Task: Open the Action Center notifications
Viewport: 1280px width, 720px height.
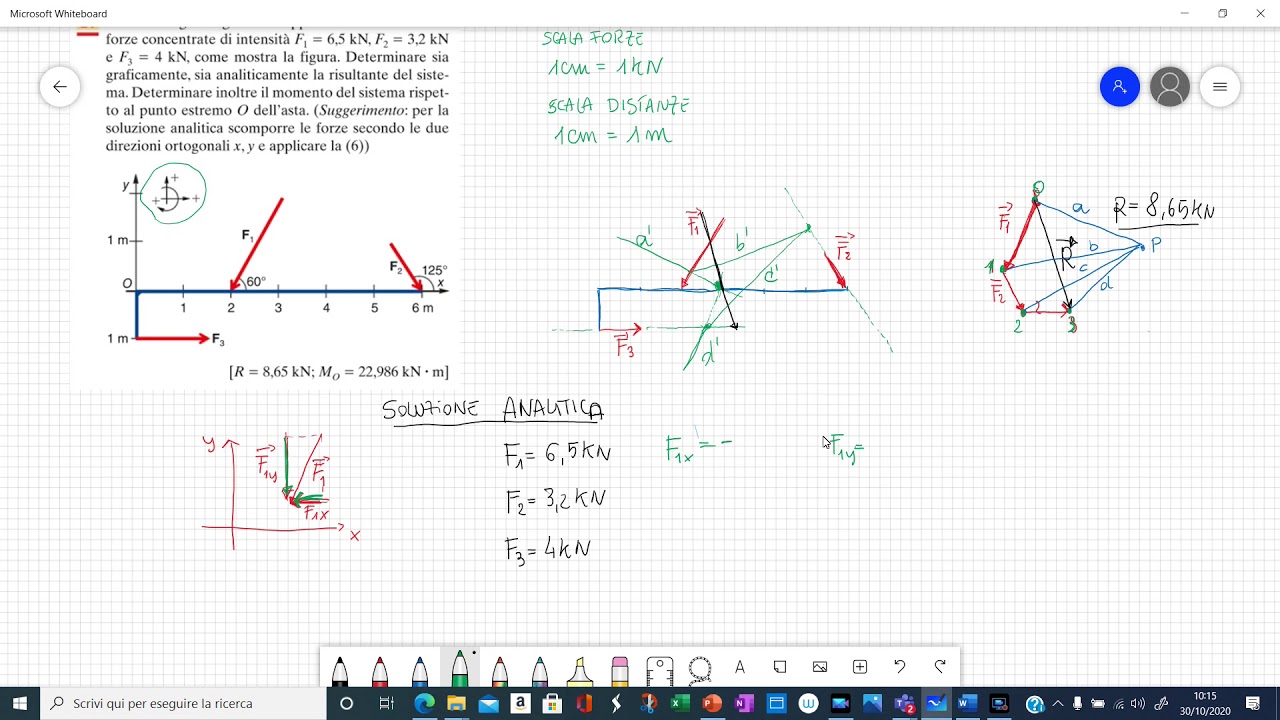Action: click(x=1252, y=704)
